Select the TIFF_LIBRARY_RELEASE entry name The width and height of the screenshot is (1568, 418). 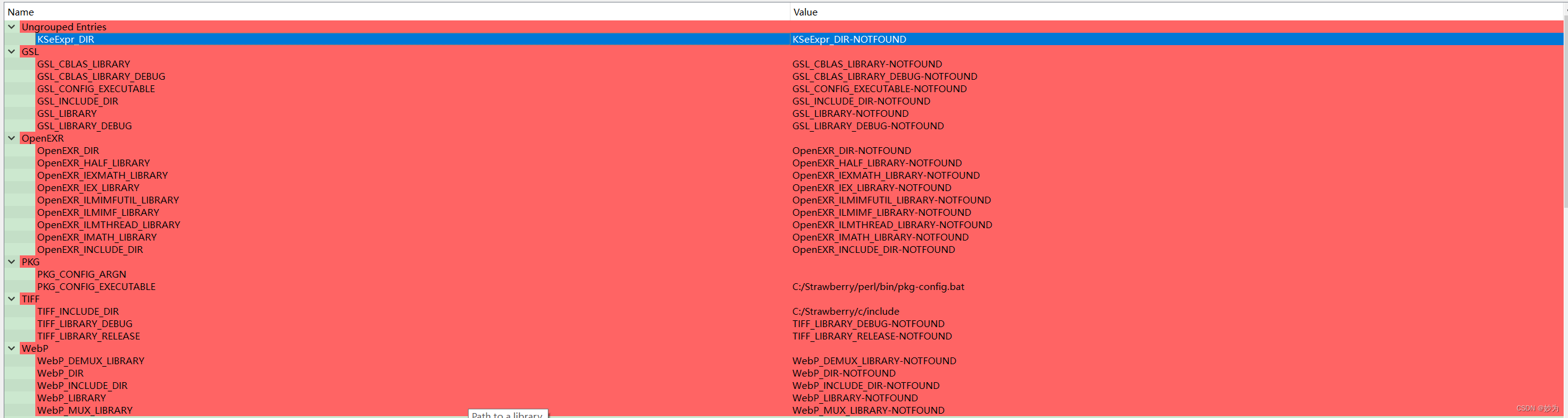pos(89,336)
